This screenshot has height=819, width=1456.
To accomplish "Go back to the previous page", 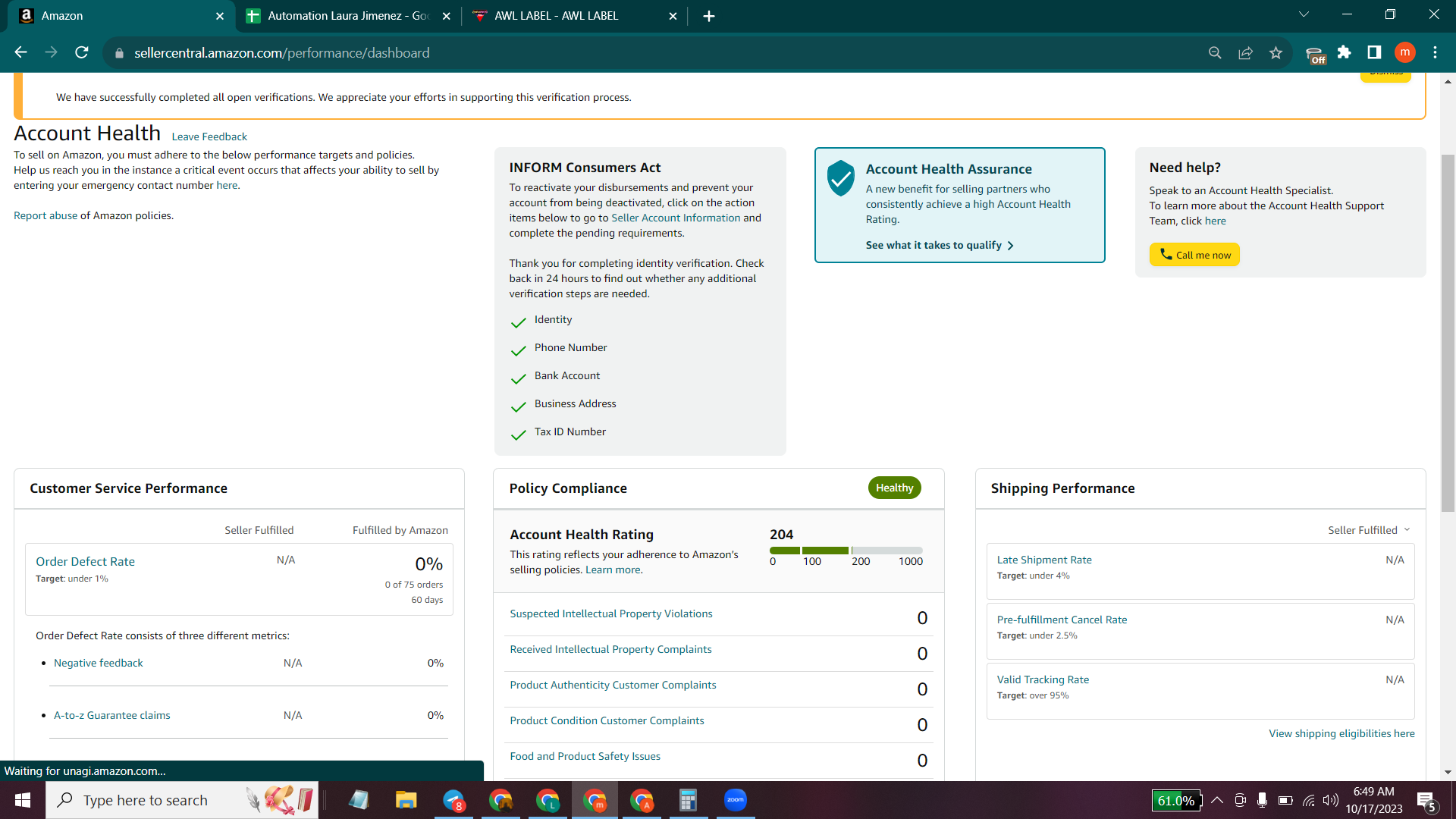I will [20, 52].
